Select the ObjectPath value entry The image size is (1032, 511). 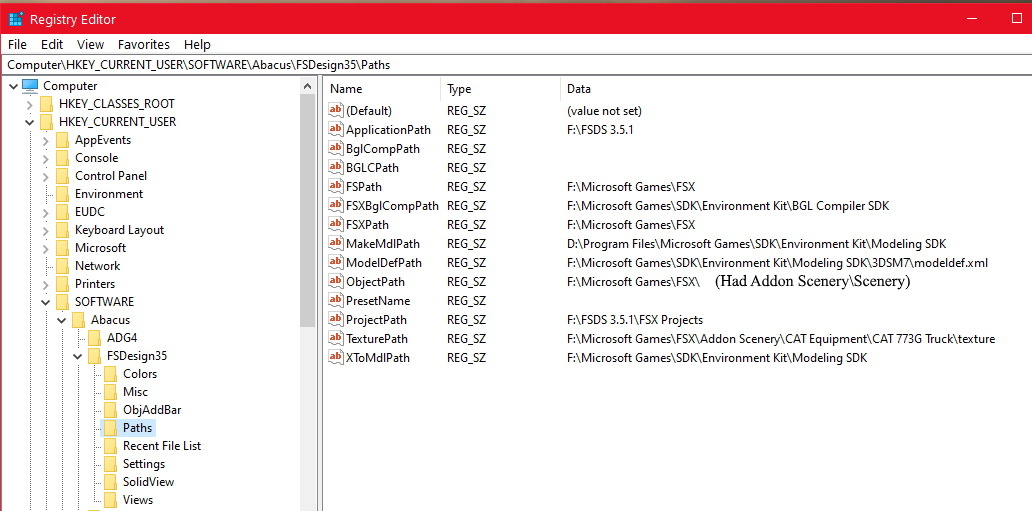375,282
